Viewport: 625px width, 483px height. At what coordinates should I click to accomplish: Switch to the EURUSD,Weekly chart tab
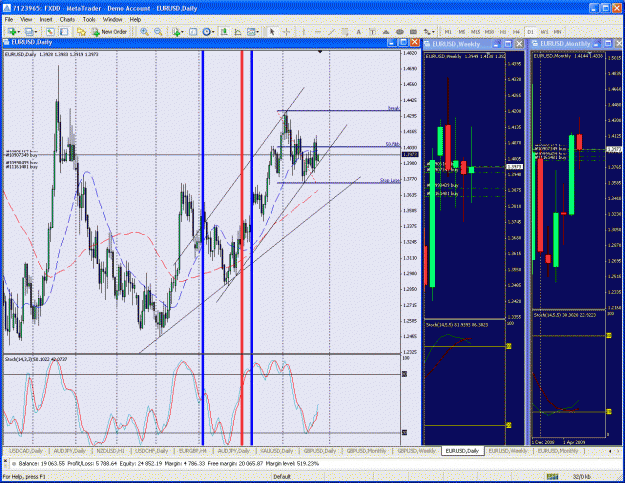pos(508,451)
